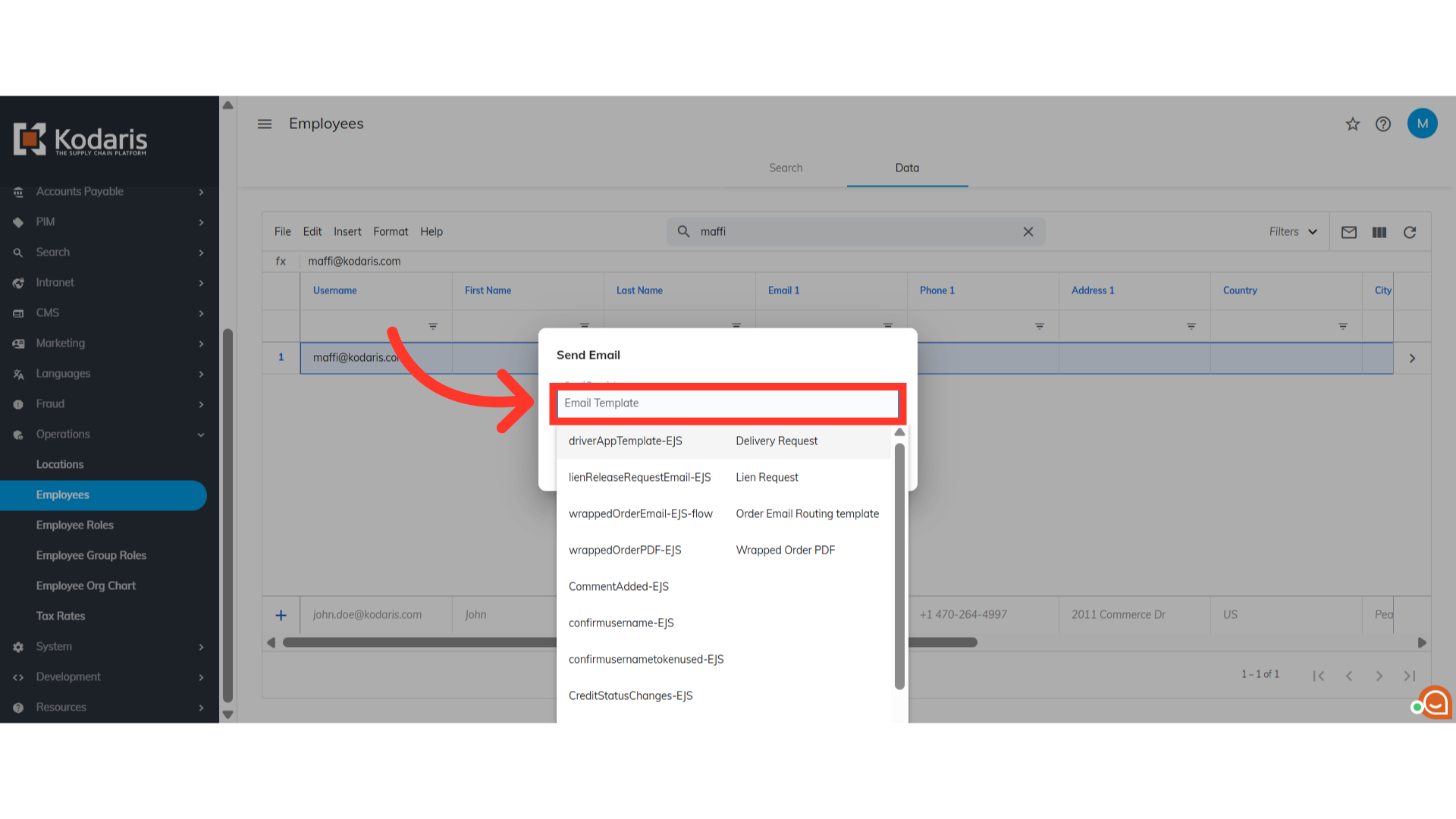Open the chat support bubble icon
The image size is (1456, 819).
tap(1435, 702)
